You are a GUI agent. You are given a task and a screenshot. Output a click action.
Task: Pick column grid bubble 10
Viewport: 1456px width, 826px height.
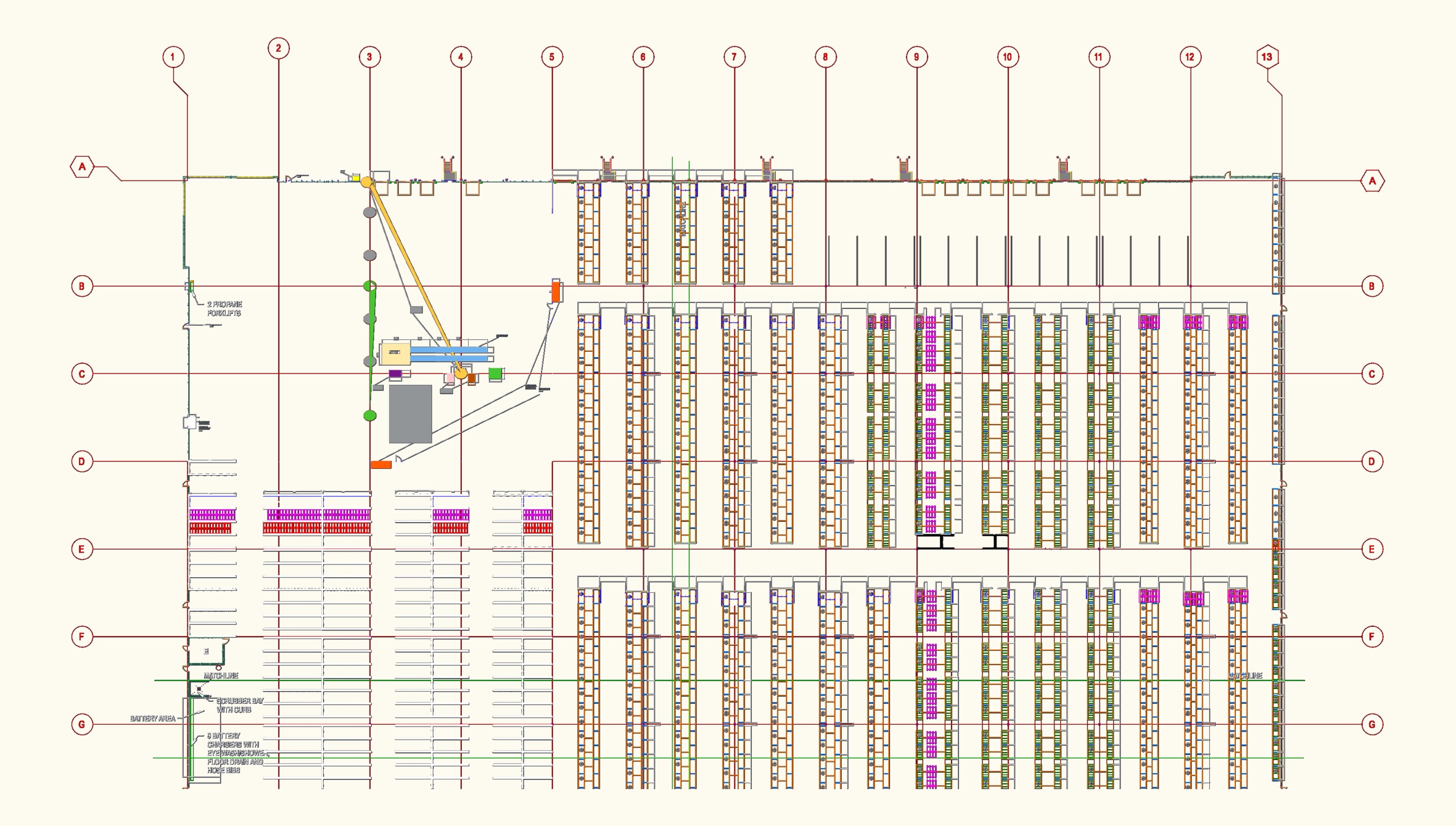tap(1008, 57)
